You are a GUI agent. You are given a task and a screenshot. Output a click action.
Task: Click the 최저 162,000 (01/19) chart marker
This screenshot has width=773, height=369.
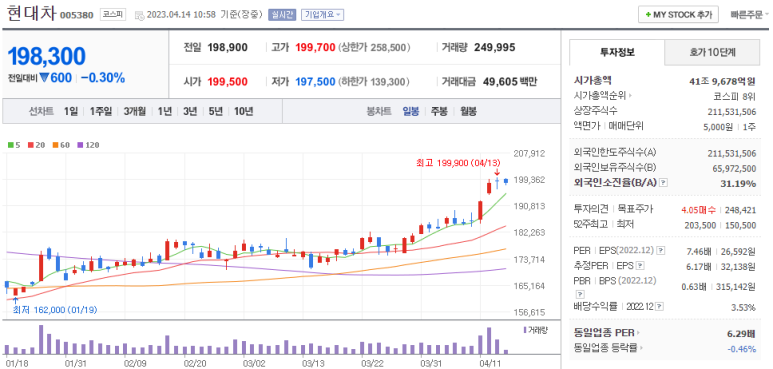click(x=55, y=310)
